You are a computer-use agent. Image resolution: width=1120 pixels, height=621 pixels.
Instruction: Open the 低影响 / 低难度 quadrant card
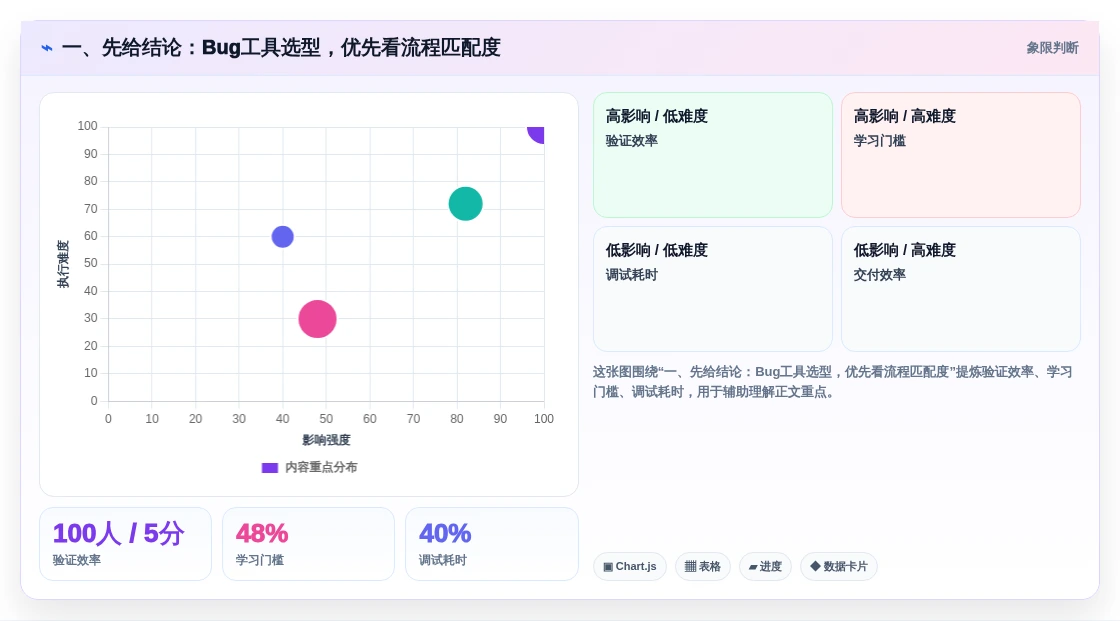point(713,289)
